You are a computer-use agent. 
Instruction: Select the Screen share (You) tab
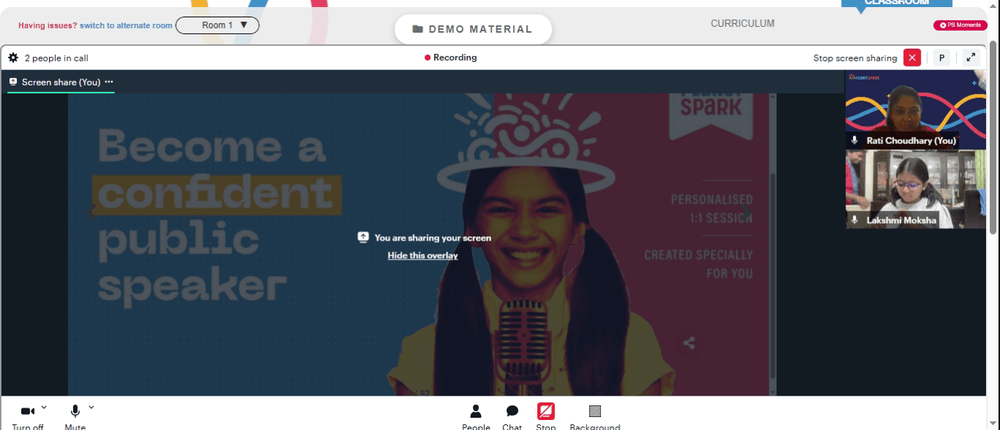click(61, 82)
